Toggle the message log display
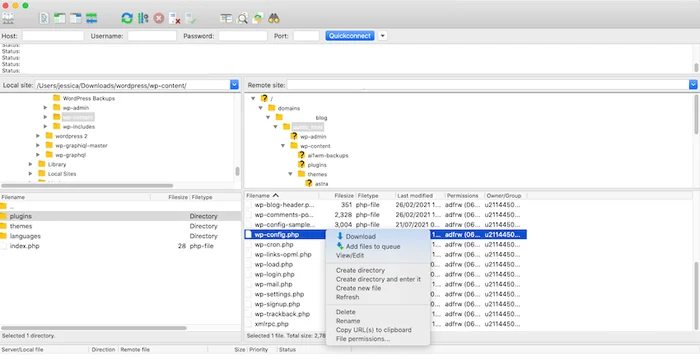The width and height of the screenshot is (700, 361). click(44, 18)
